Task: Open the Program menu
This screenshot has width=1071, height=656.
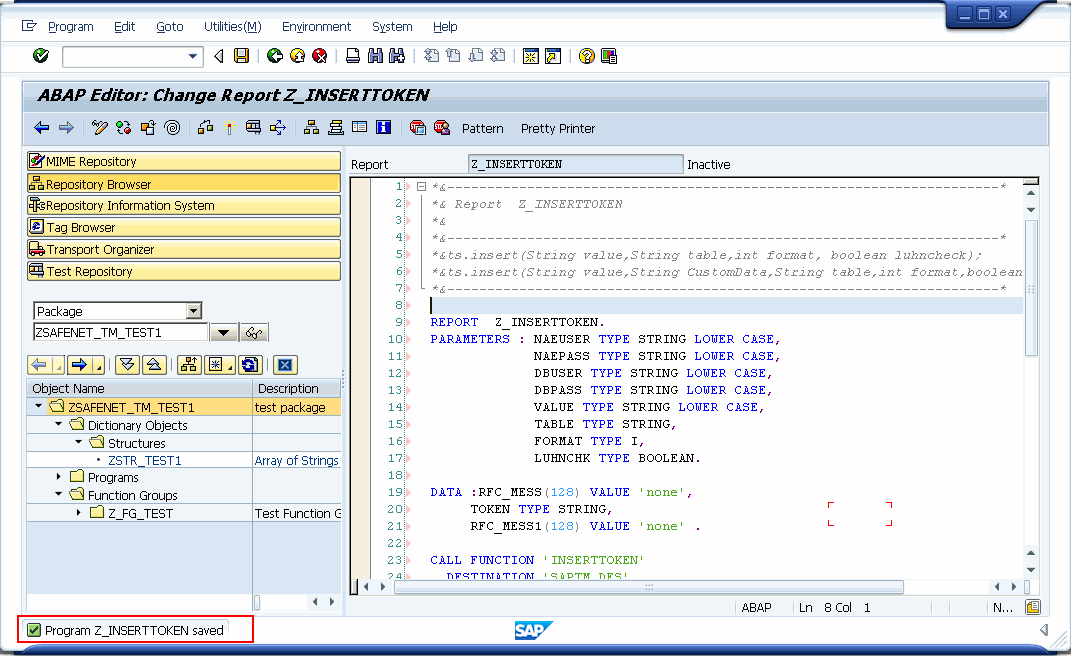Action: coord(70,27)
